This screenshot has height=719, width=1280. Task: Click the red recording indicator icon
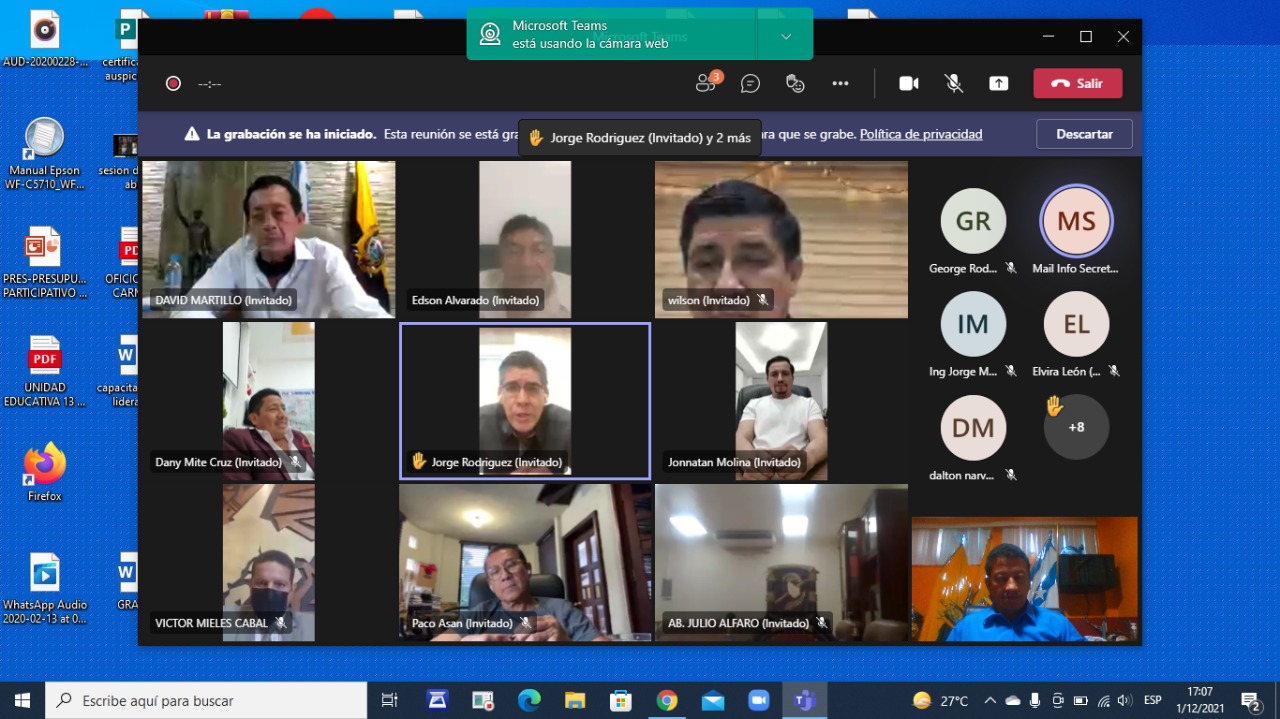[173, 84]
